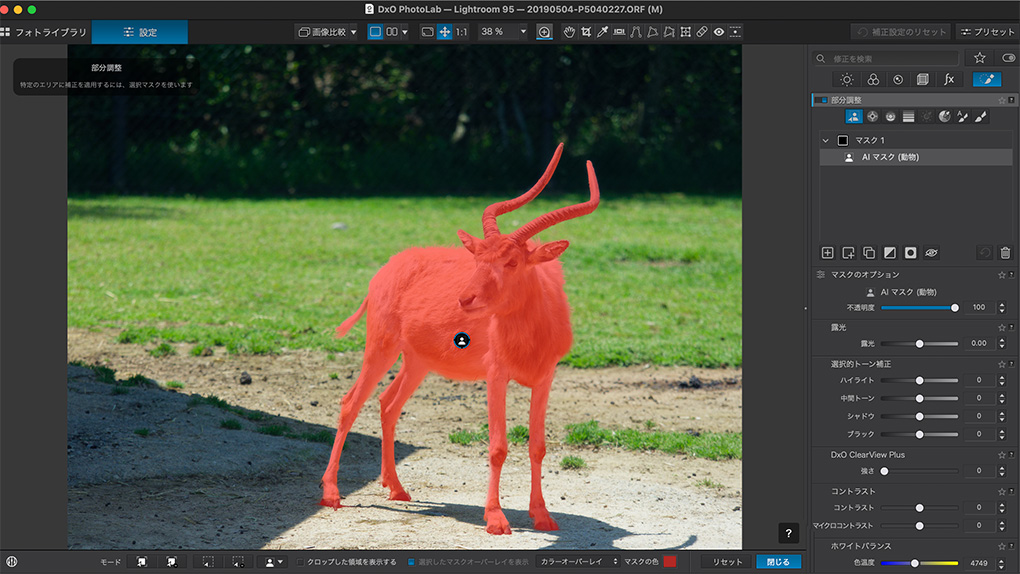Open the Geometry corrections palette icon
The image size is (1020, 574).
922,79
